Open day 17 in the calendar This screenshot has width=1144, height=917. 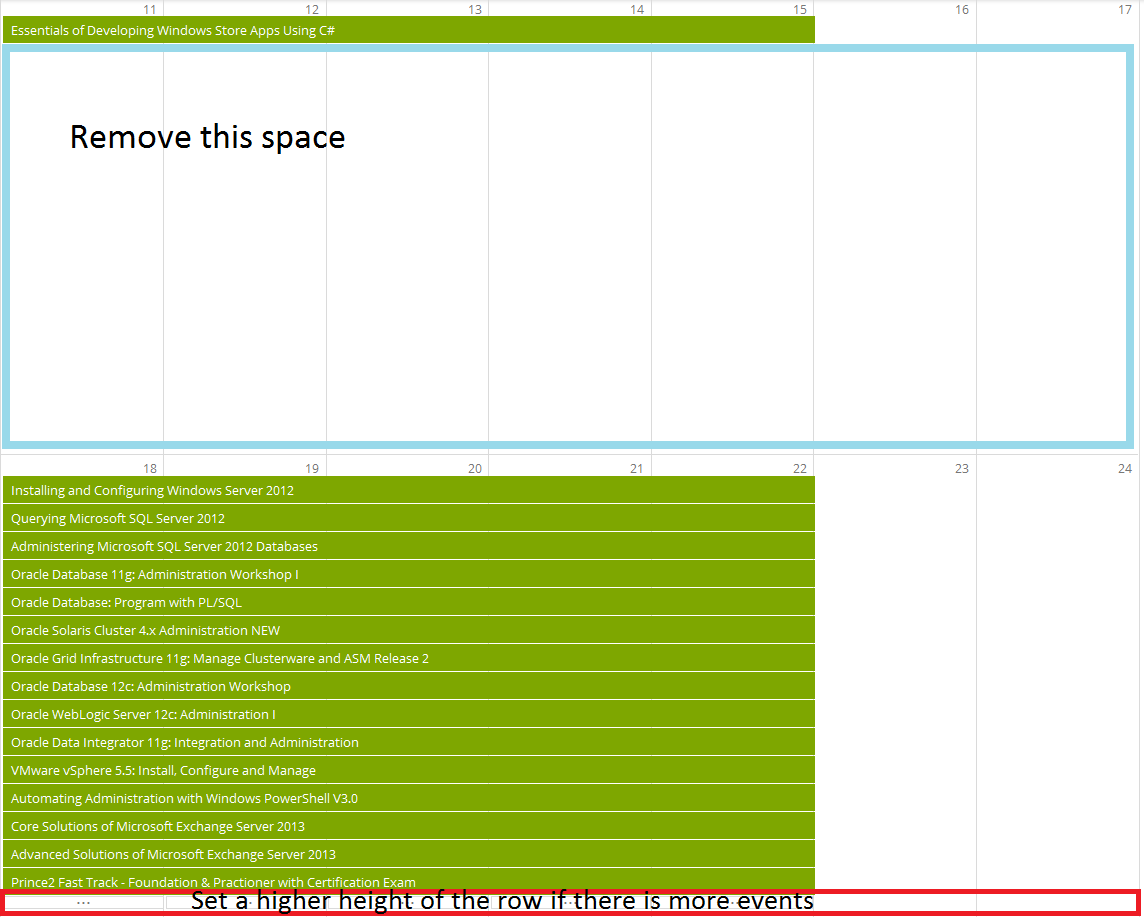pyautogui.click(x=1124, y=9)
